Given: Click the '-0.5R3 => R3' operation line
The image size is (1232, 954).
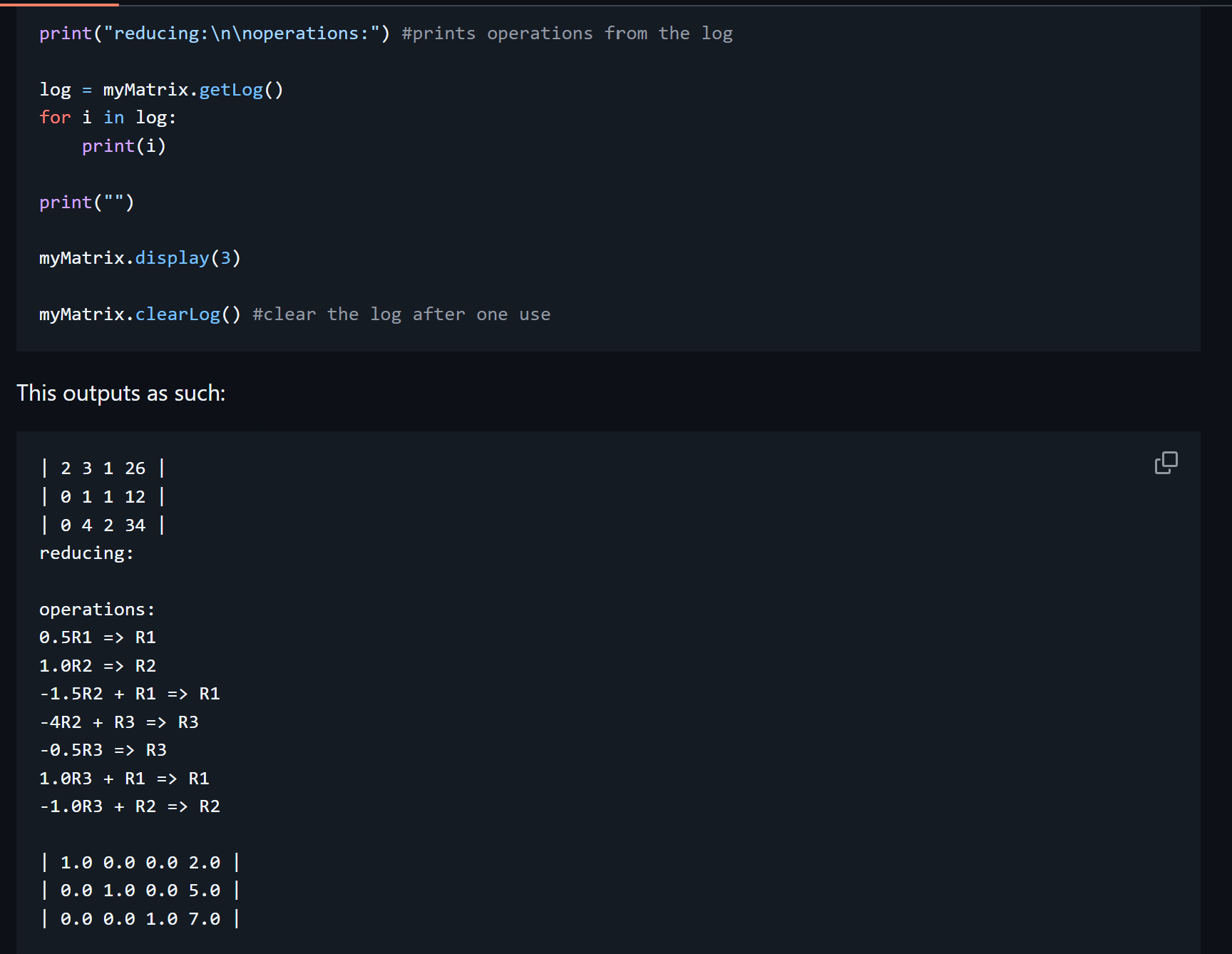Looking at the screenshot, I should click(103, 750).
